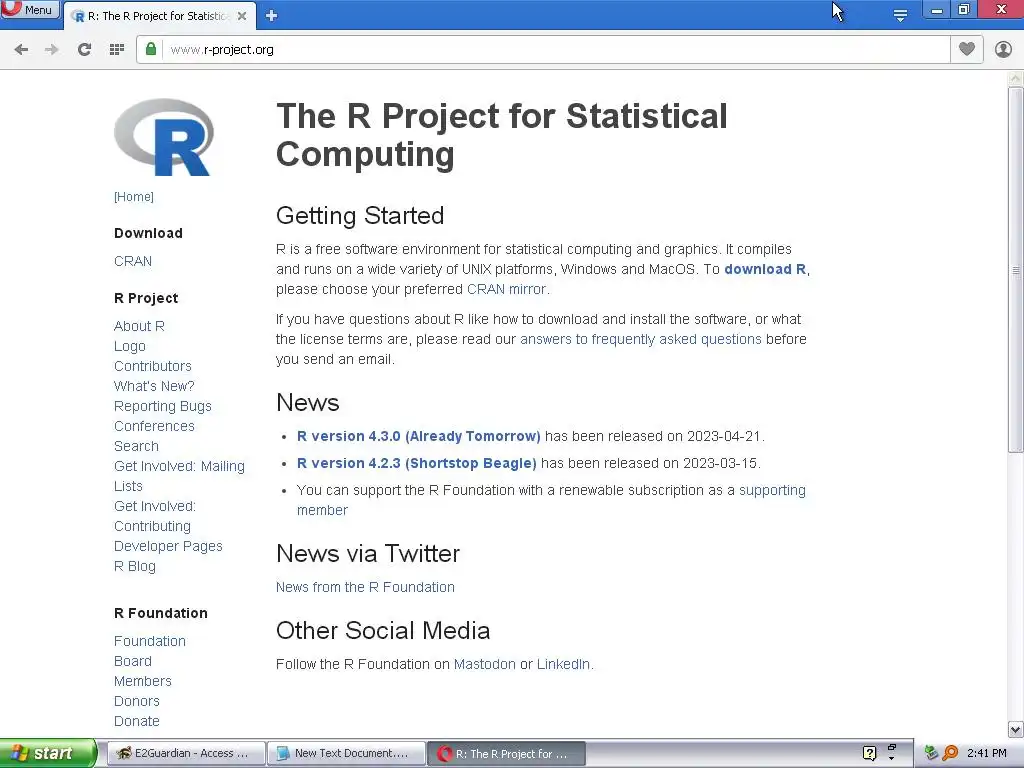This screenshot has width=1024, height=768.
Task: Open the [Home] link
Action: pyautogui.click(x=134, y=197)
